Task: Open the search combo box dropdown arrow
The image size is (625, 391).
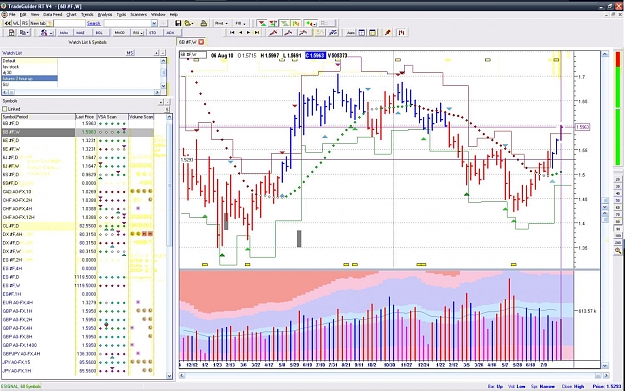Action: [154, 23]
